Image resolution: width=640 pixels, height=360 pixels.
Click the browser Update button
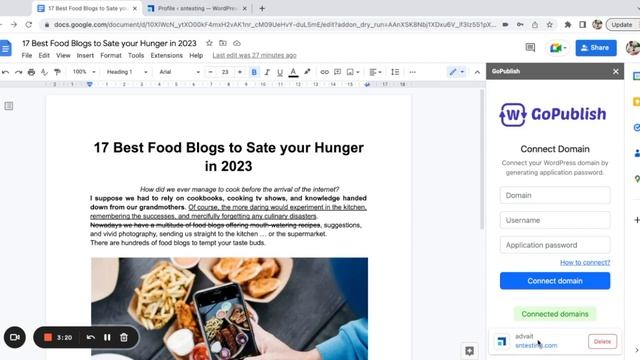[622, 25]
